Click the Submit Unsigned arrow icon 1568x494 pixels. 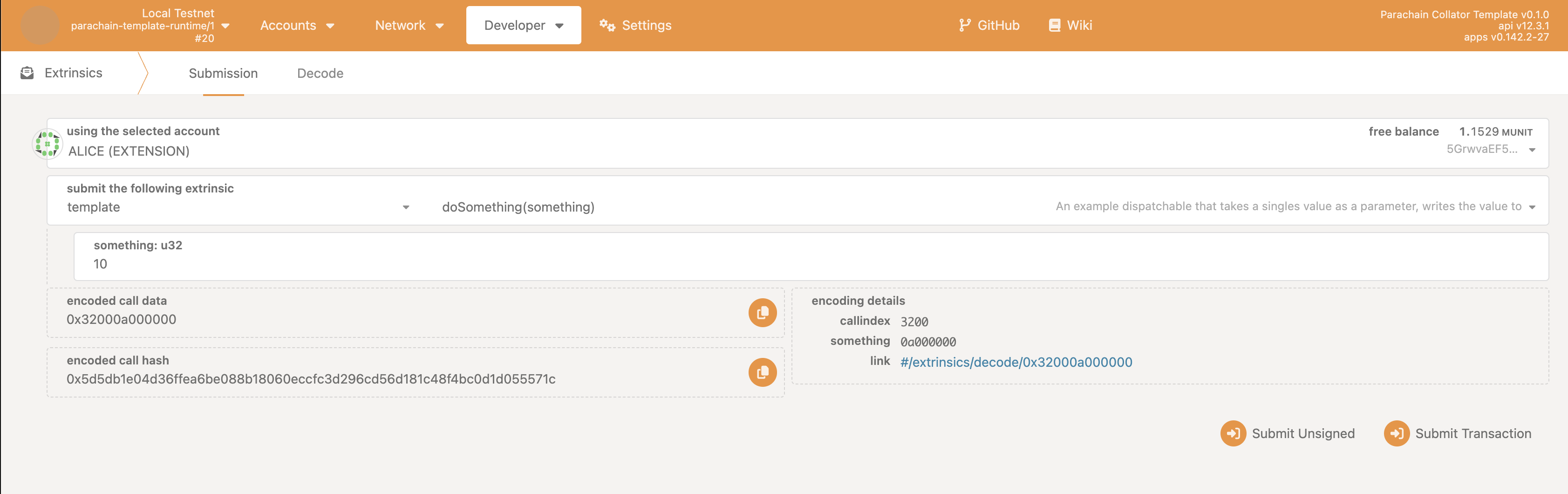(x=1233, y=433)
